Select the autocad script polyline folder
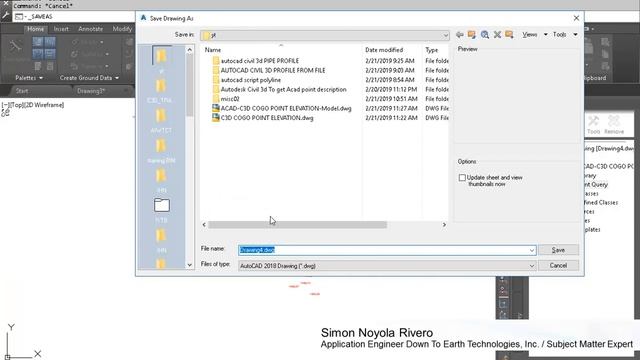Screen dimensions: 640x360 pos(251,80)
